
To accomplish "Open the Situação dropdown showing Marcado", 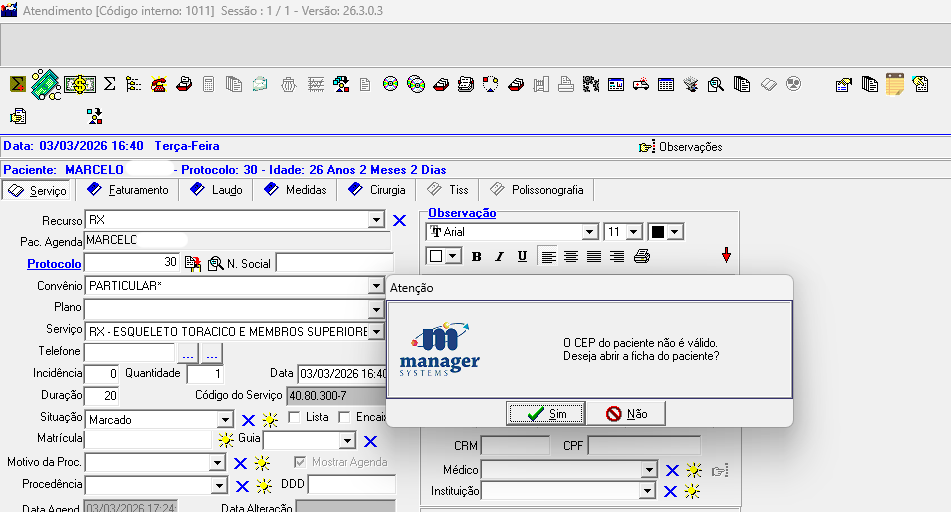I will pos(226,420).
